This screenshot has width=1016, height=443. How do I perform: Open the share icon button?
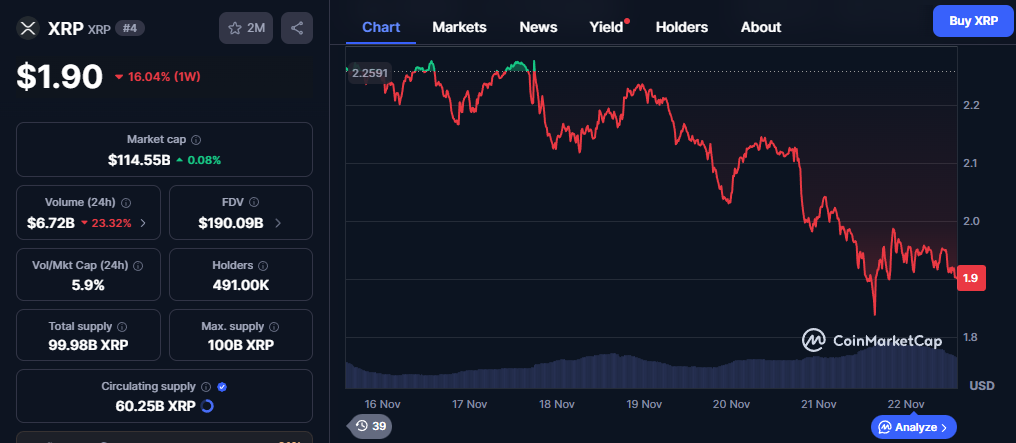coord(297,28)
